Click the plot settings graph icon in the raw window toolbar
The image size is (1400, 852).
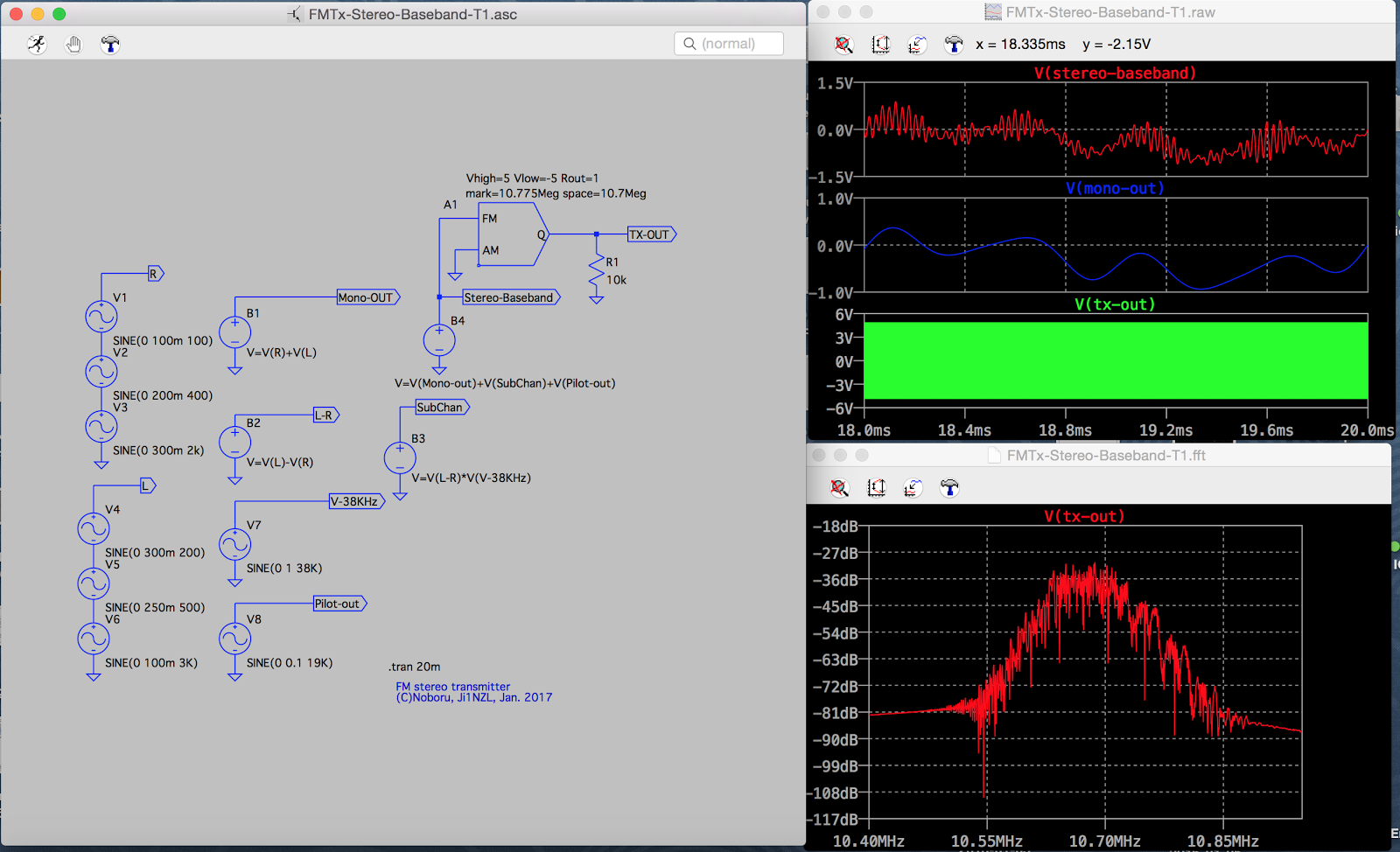(x=917, y=45)
